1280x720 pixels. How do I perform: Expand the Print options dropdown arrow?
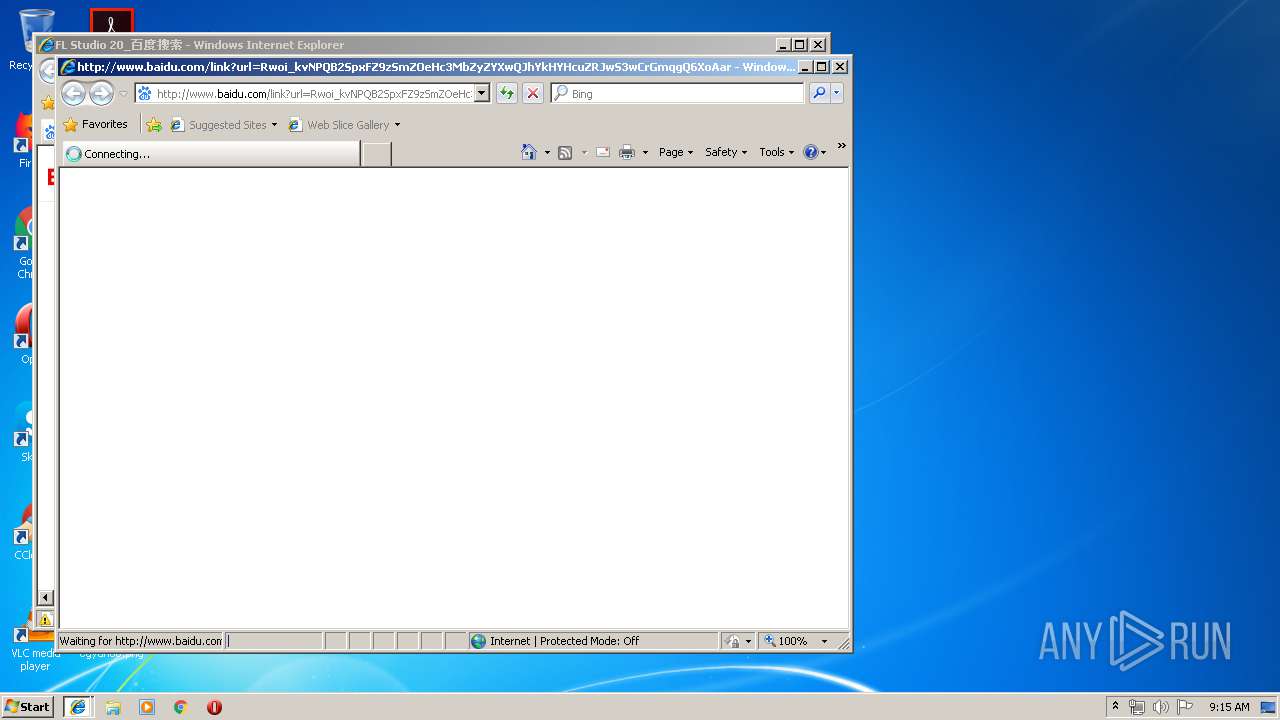tap(645, 152)
